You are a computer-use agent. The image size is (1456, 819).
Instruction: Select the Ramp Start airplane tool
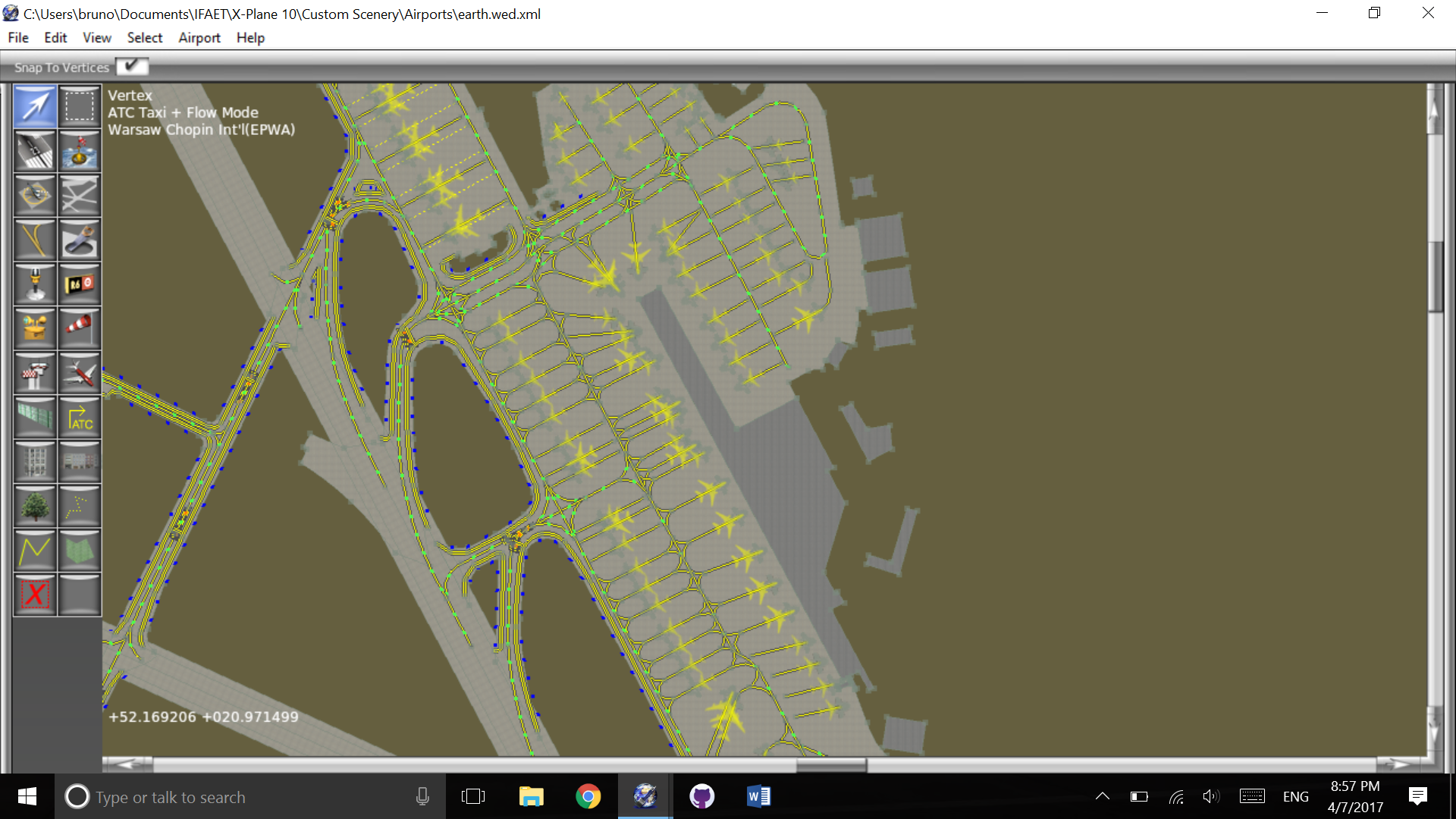80,373
